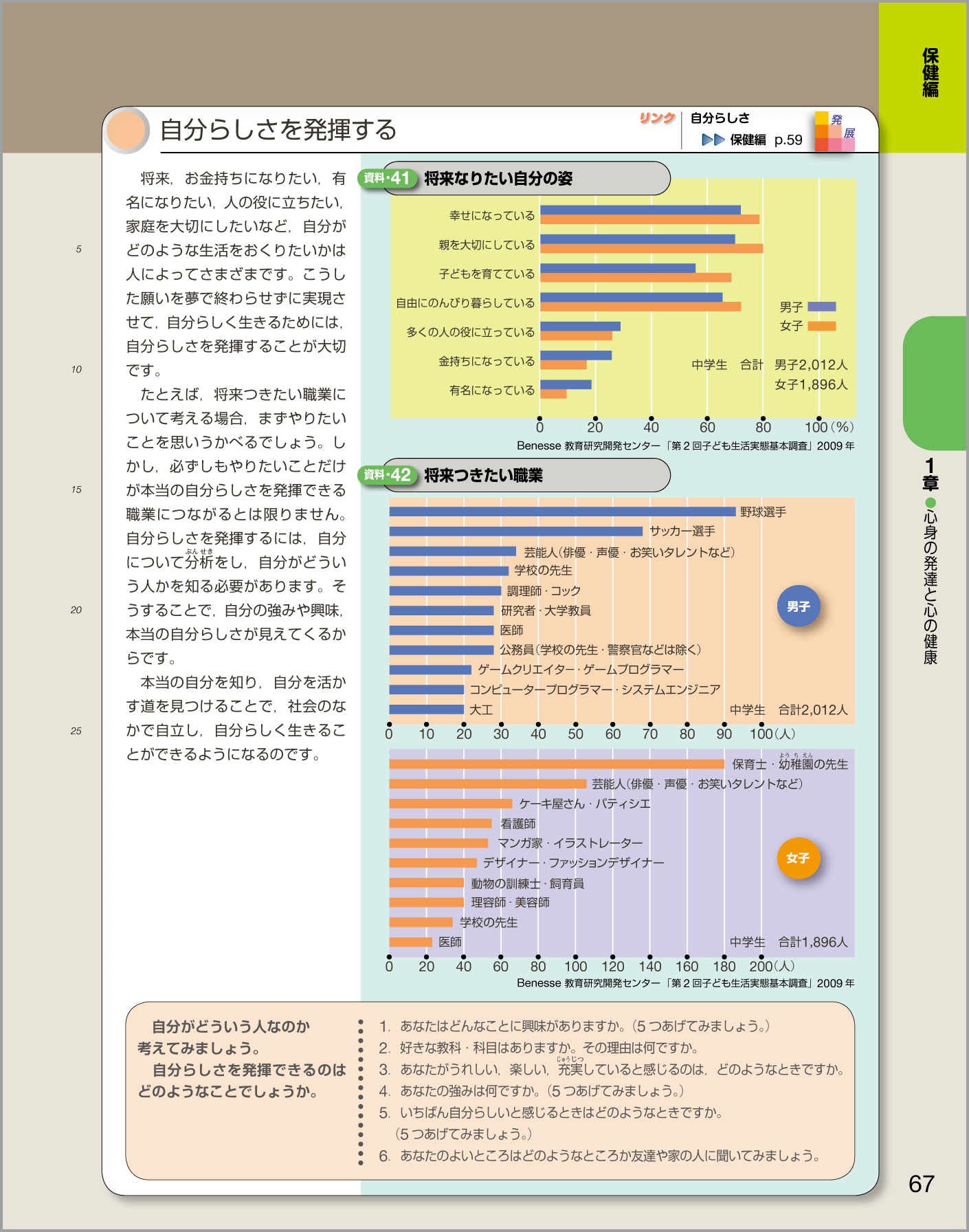
Task: Click the 調理師・コック label
Action: [544, 591]
